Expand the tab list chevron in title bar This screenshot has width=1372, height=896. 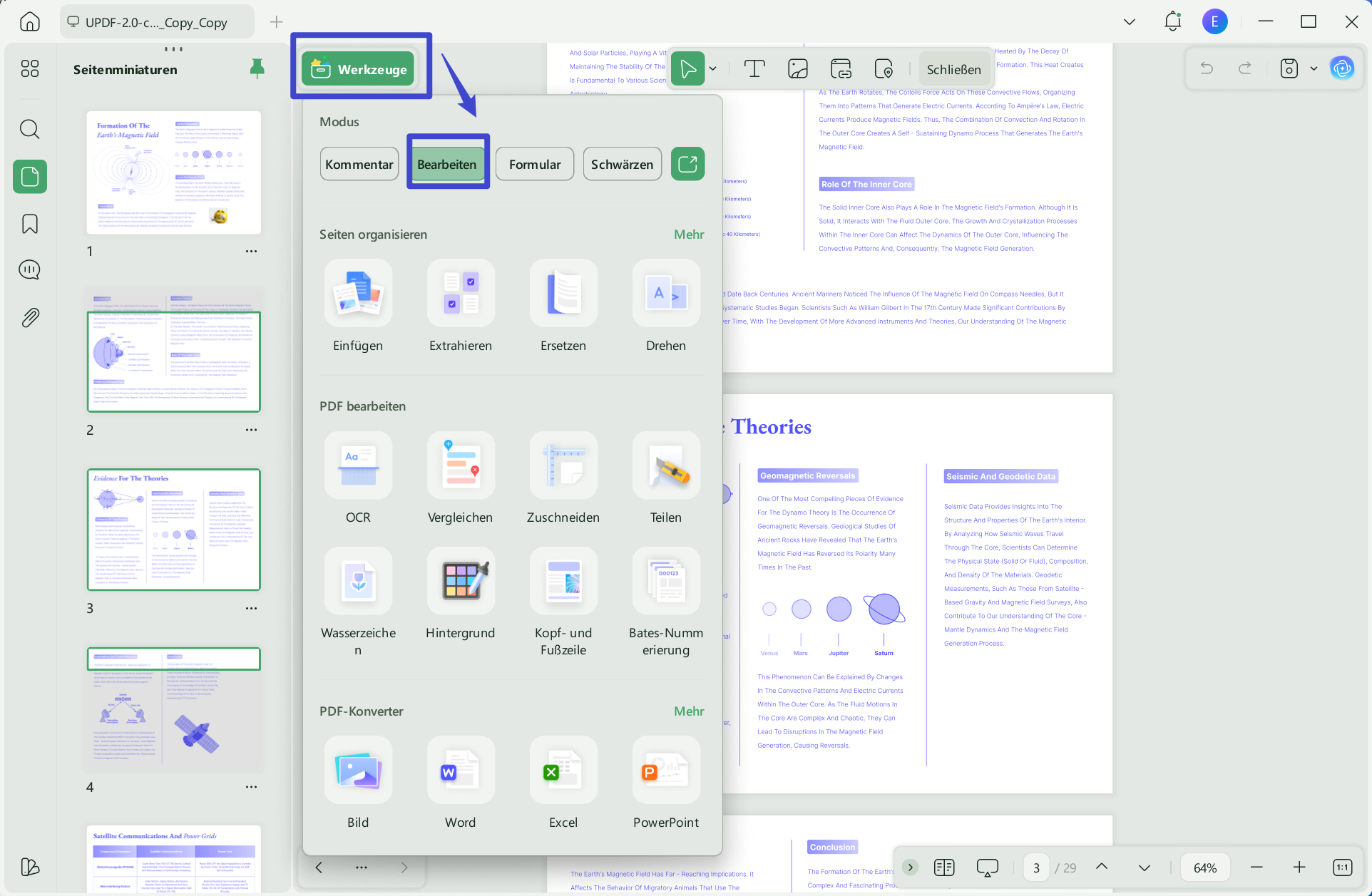pos(1130,22)
